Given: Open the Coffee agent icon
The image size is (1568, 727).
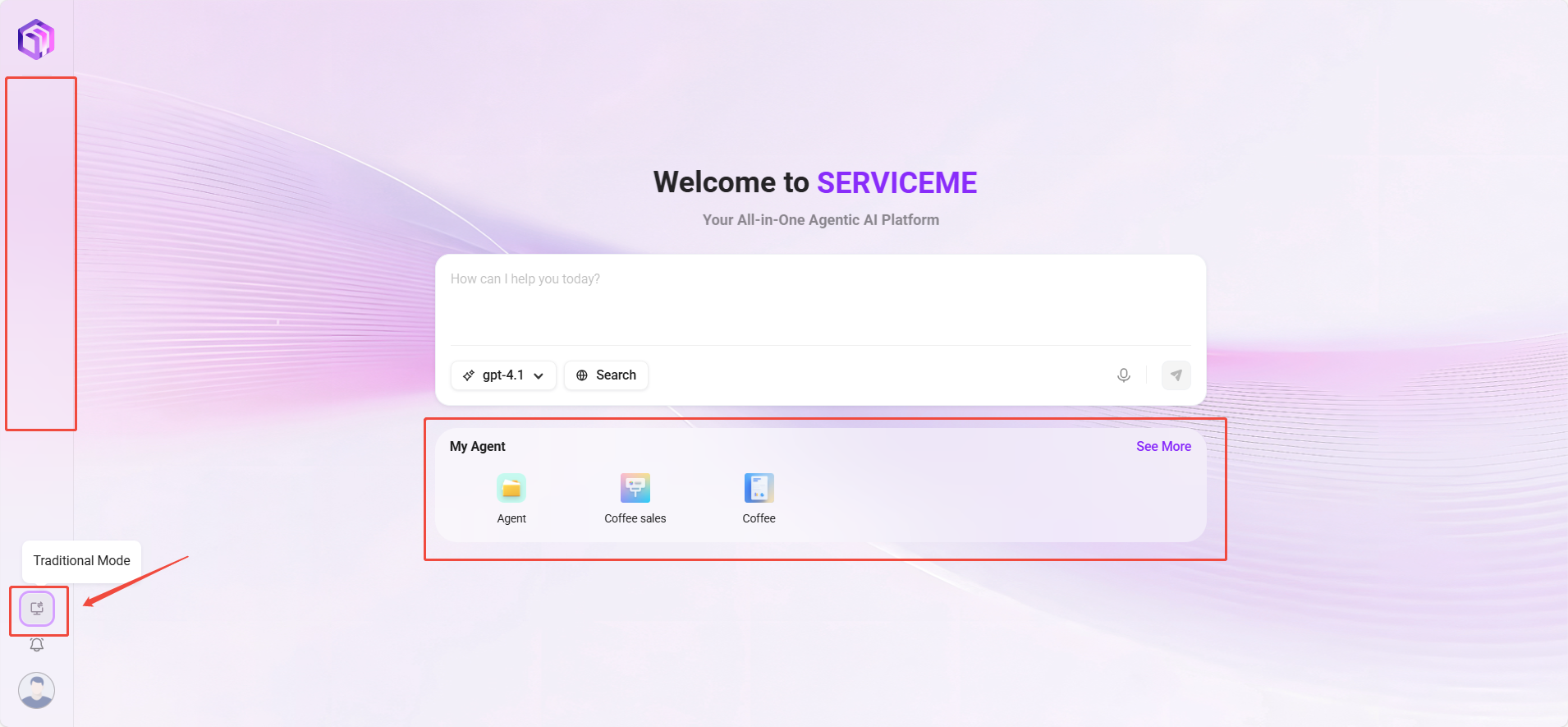Looking at the screenshot, I should 759,488.
